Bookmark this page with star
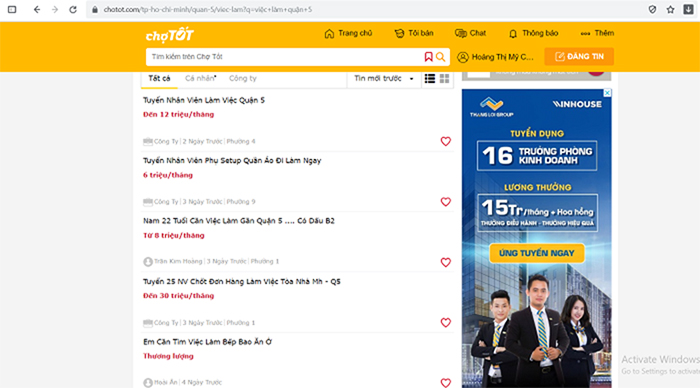This screenshot has height=388, width=700. pyautogui.click(x=671, y=9)
